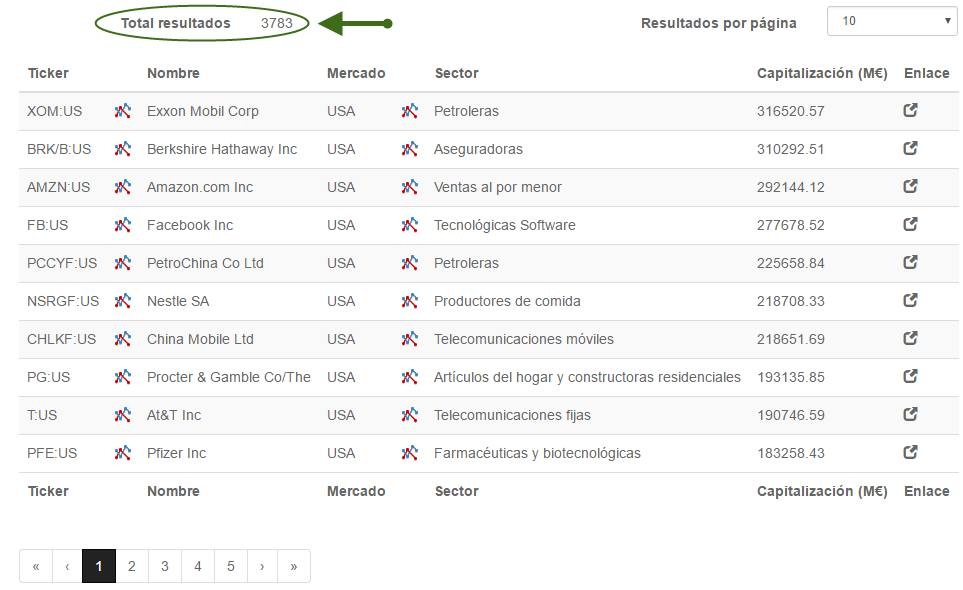Open the external link icon for Pfizer Inc
963x590 pixels.
(910, 452)
